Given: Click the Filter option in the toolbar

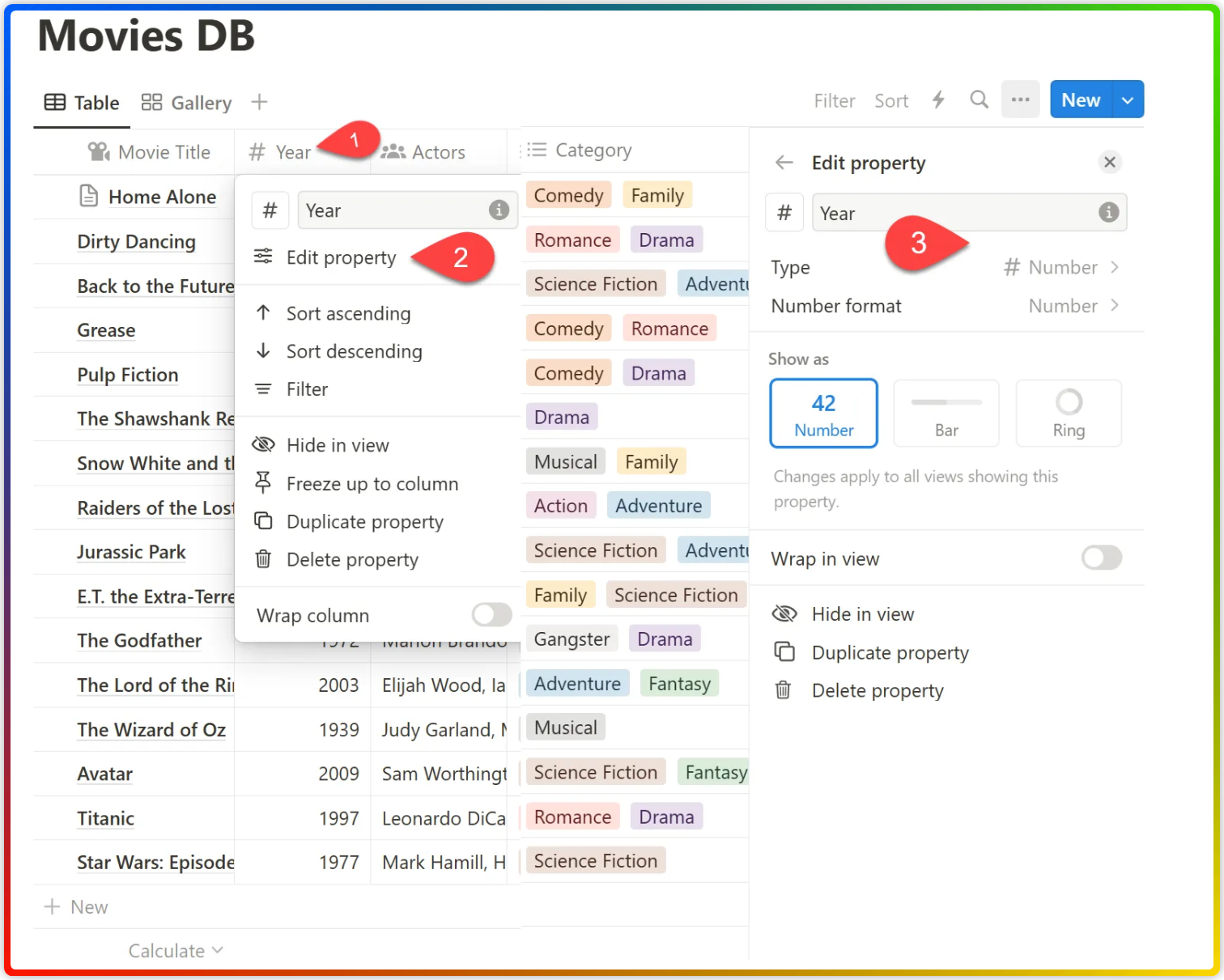Looking at the screenshot, I should [x=835, y=100].
